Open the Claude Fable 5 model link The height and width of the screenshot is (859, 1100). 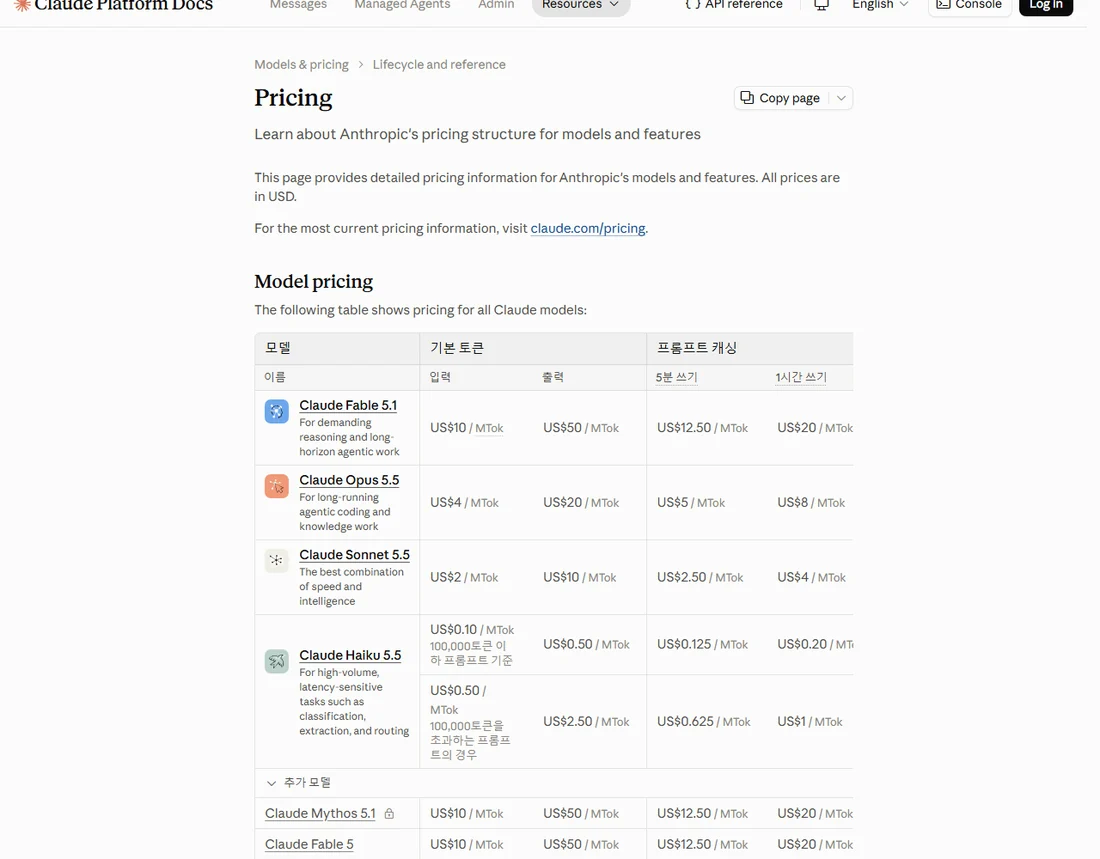tap(309, 844)
